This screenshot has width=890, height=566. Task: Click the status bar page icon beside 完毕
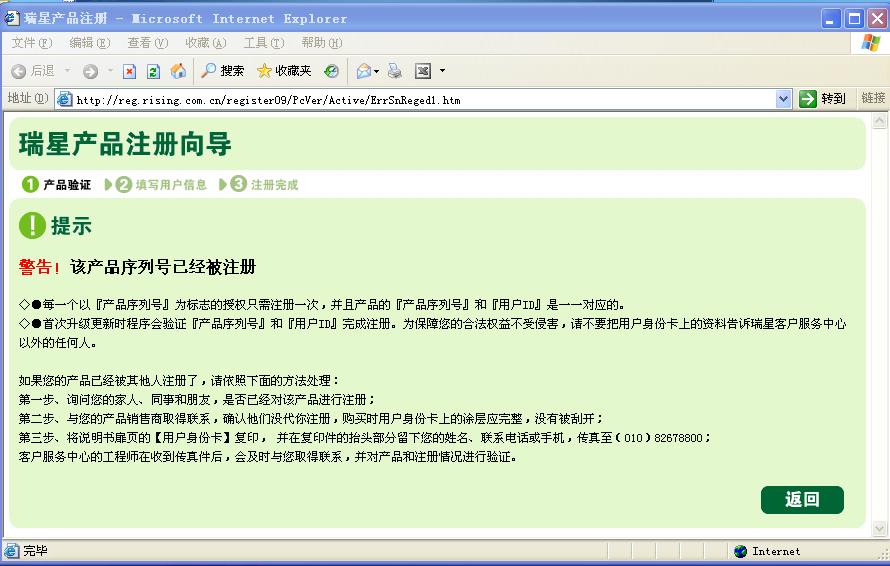[x=11, y=551]
